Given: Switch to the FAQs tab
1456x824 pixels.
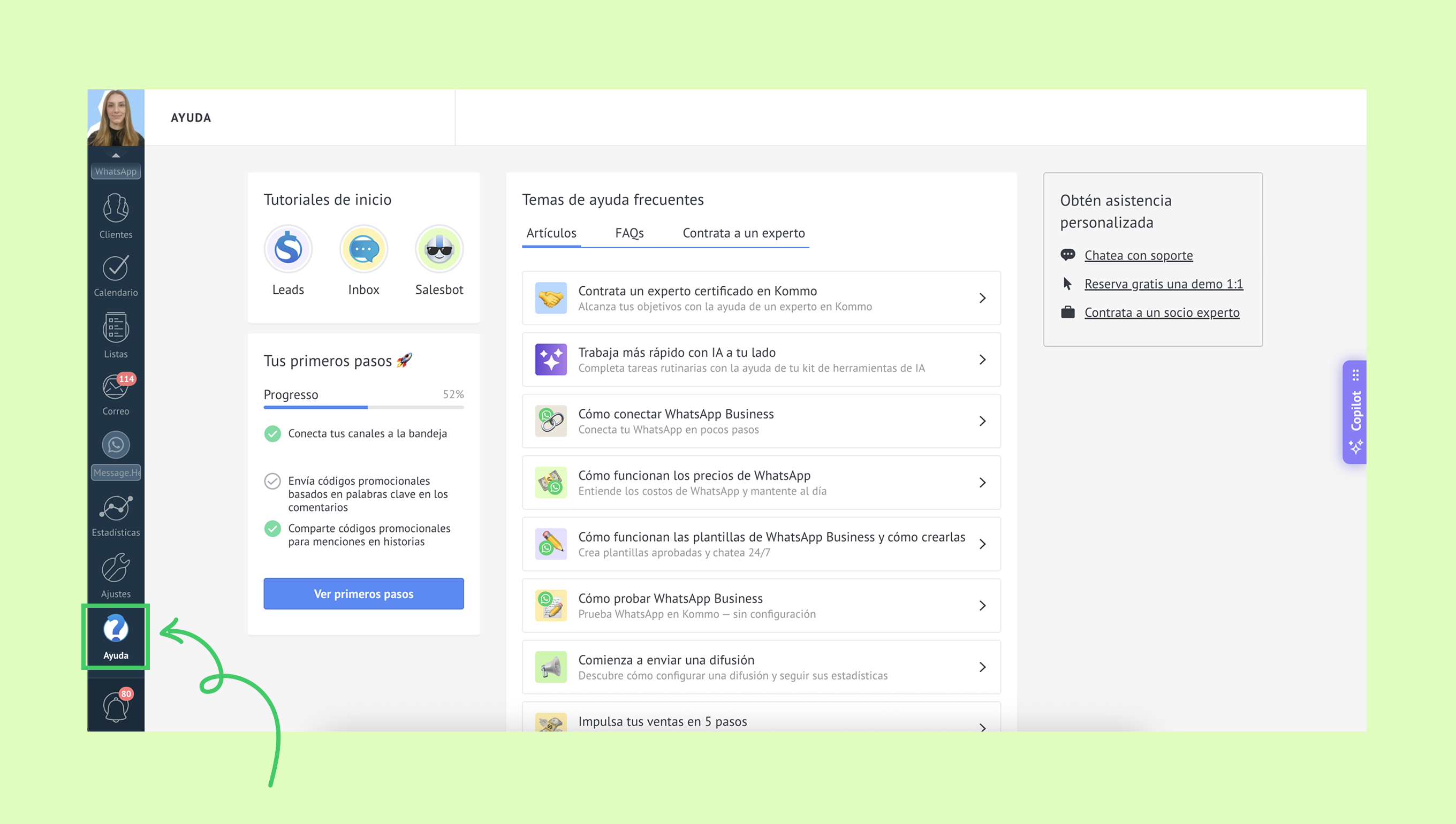Looking at the screenshot, I should tap(629, 233).
